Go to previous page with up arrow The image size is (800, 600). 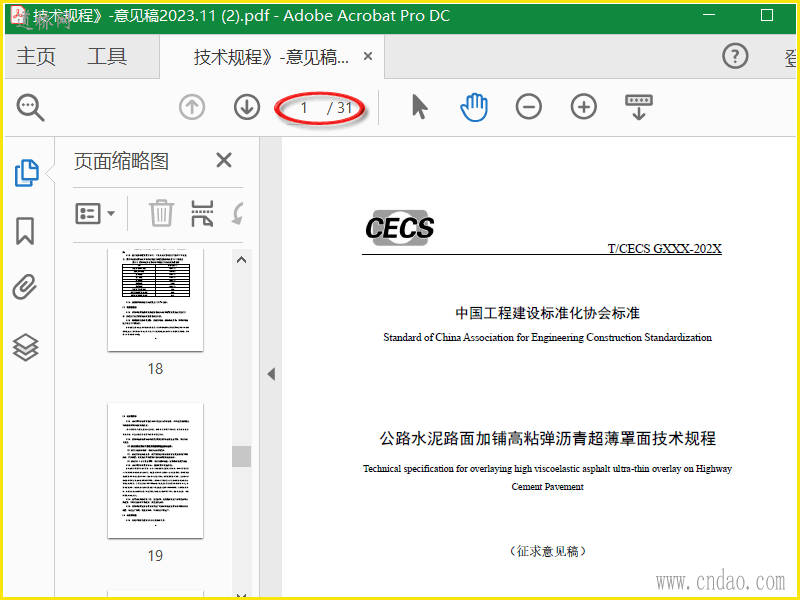tap(192, 108)
